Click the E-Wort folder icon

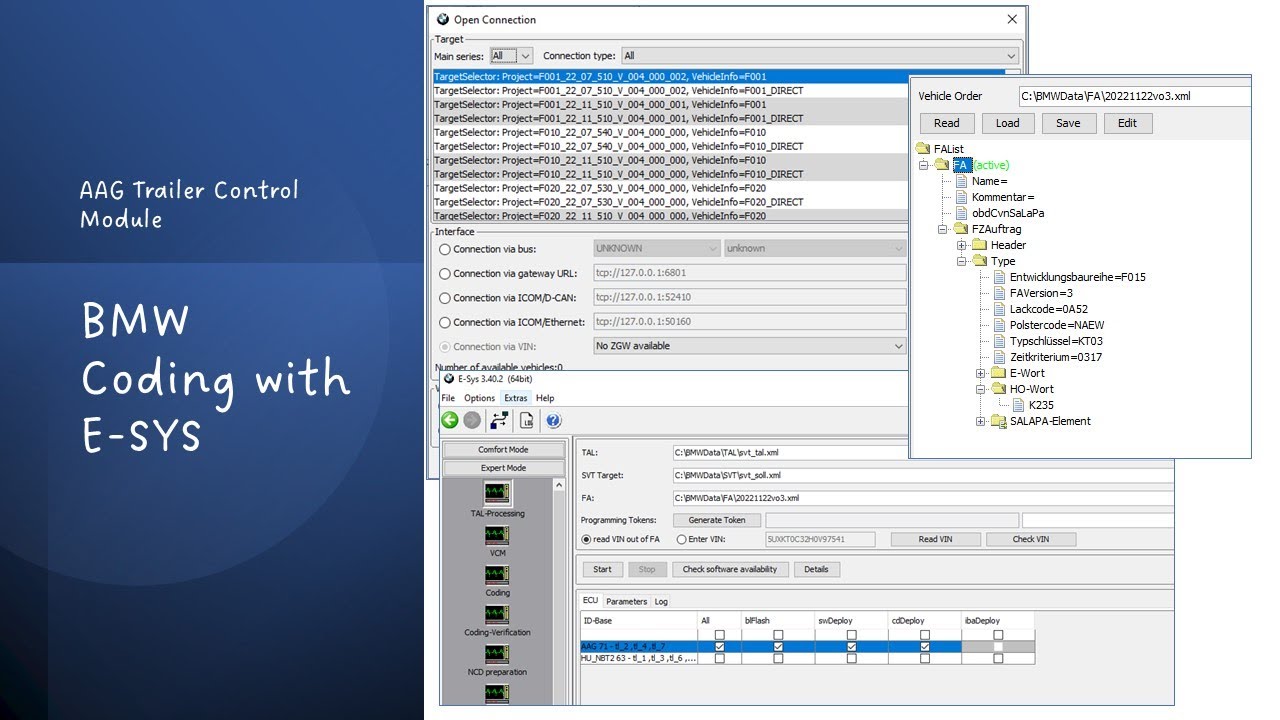click(x=999, y=373)
